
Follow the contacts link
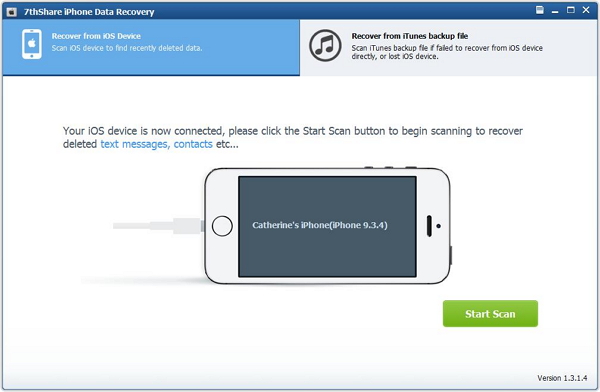tap(193, 144)
